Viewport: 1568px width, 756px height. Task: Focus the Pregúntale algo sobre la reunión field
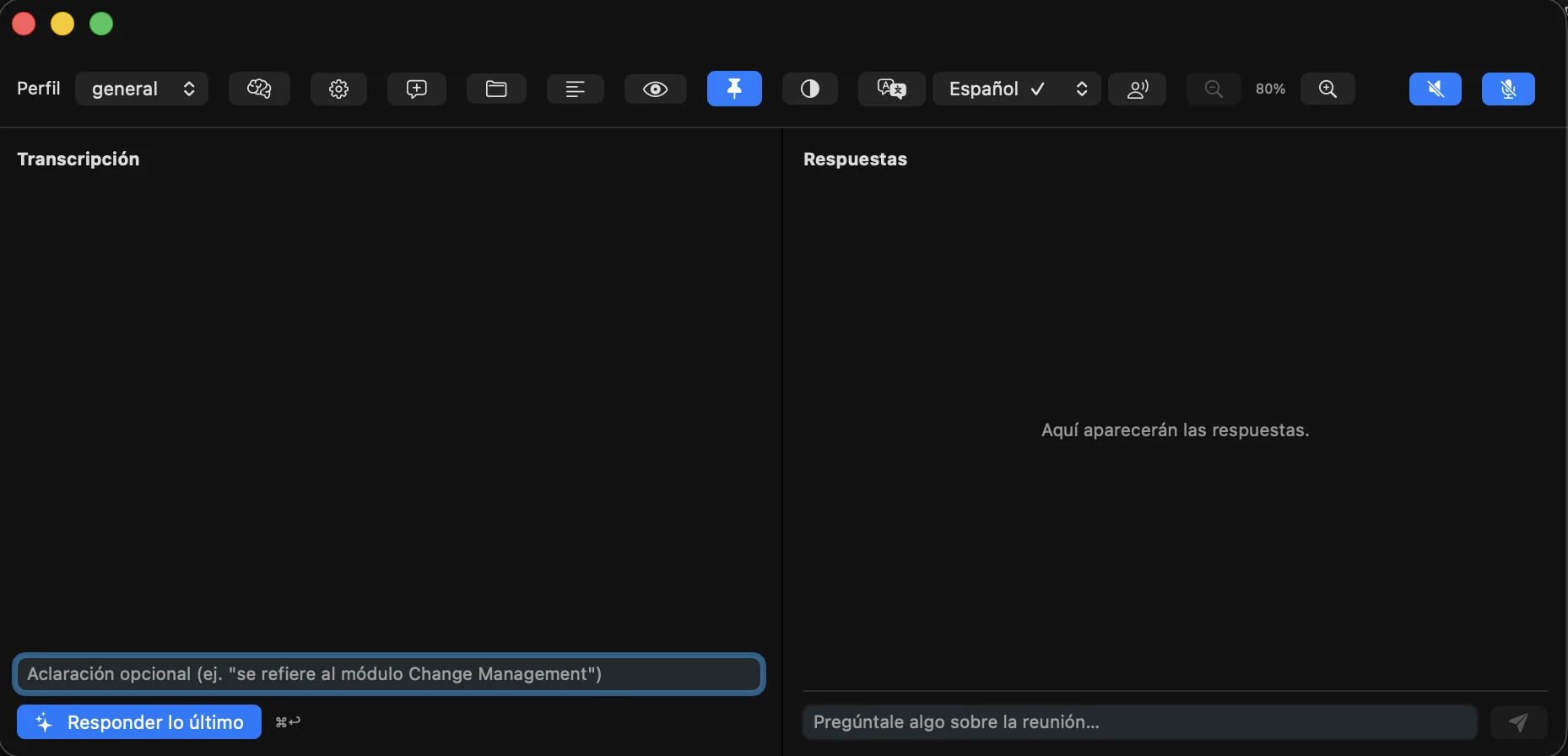pos(1140,722)
